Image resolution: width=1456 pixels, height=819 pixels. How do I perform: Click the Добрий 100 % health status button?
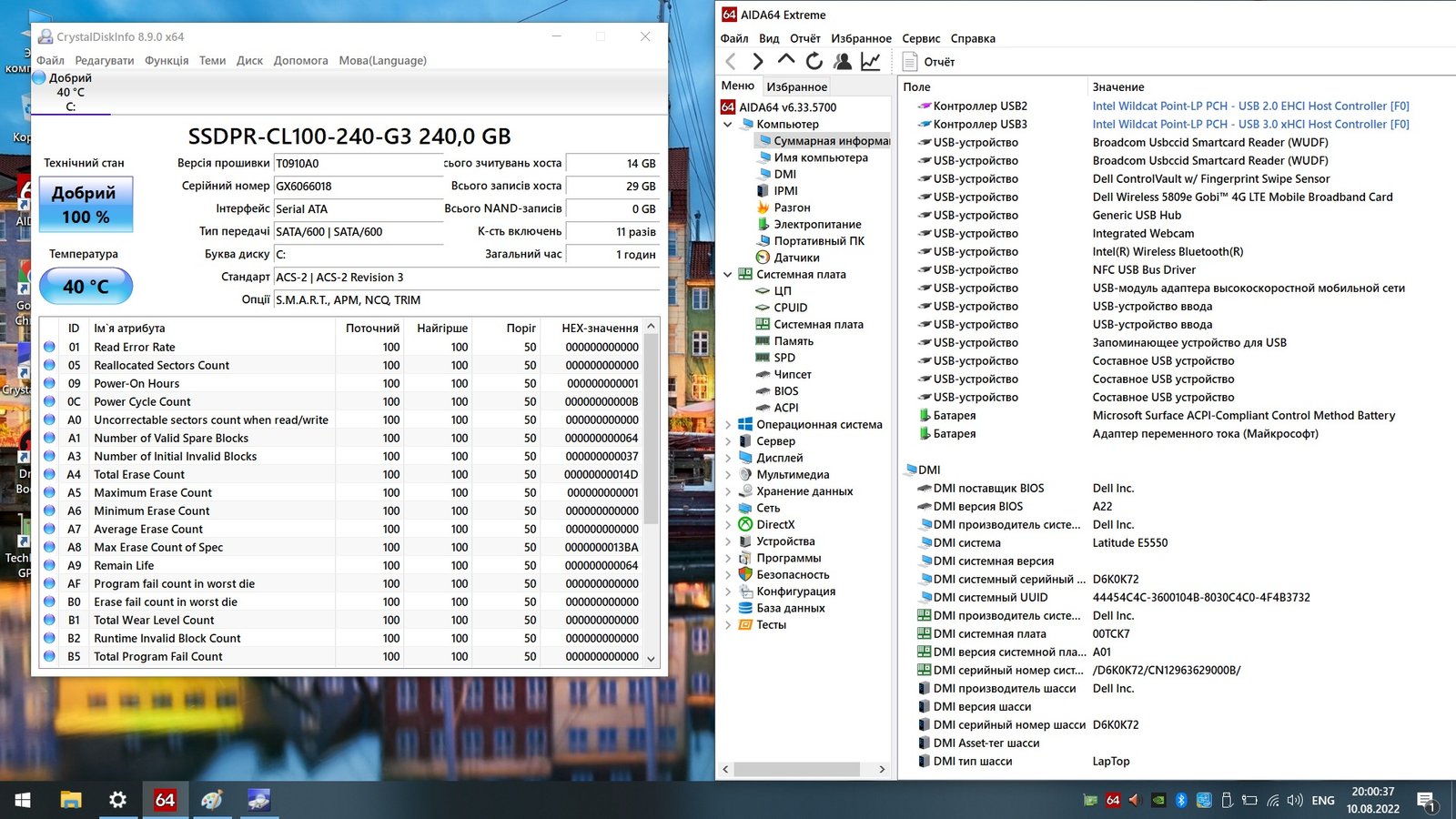86,204
